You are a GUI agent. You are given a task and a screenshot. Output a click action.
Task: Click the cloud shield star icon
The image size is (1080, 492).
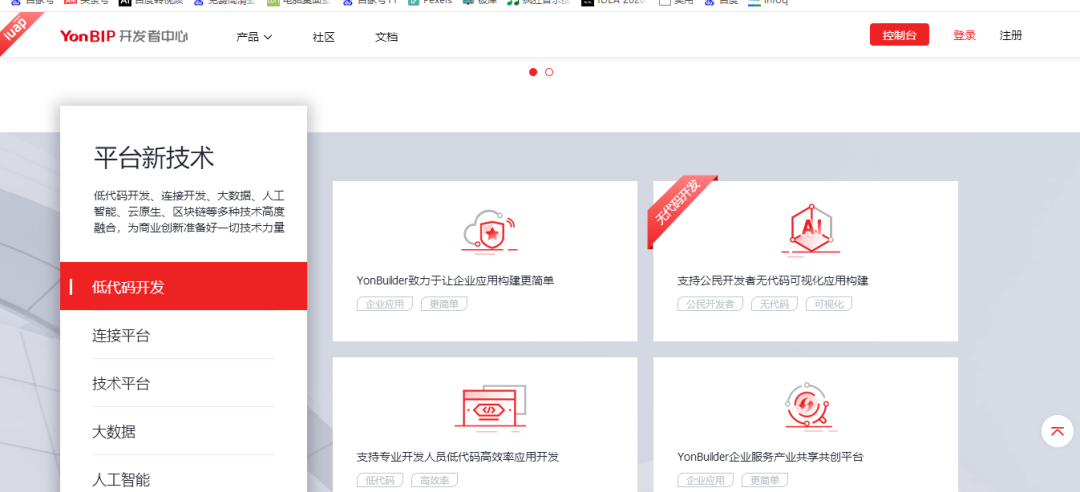coord(489,232)
